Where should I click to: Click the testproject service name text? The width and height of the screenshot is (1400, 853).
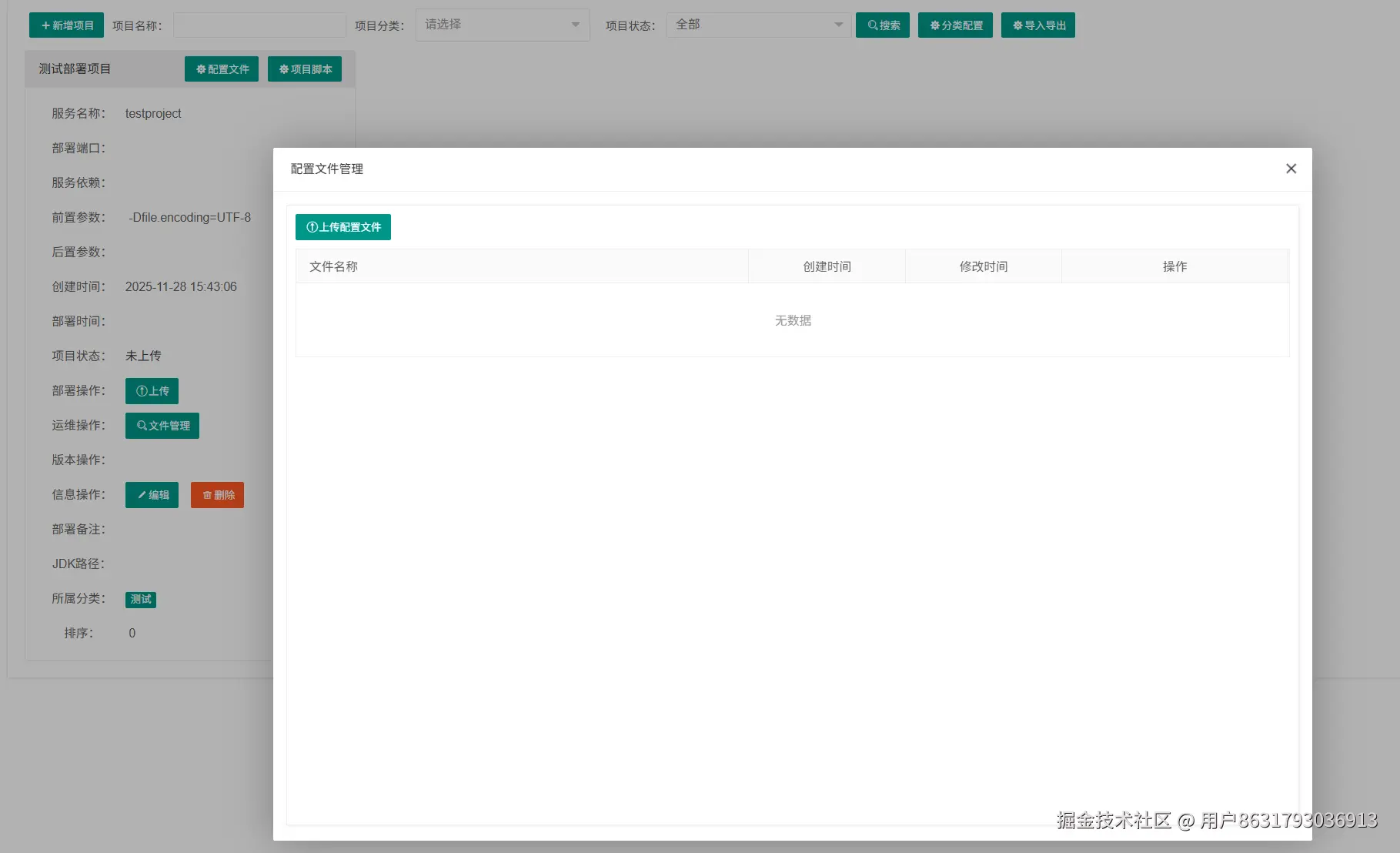coord(153,113)
